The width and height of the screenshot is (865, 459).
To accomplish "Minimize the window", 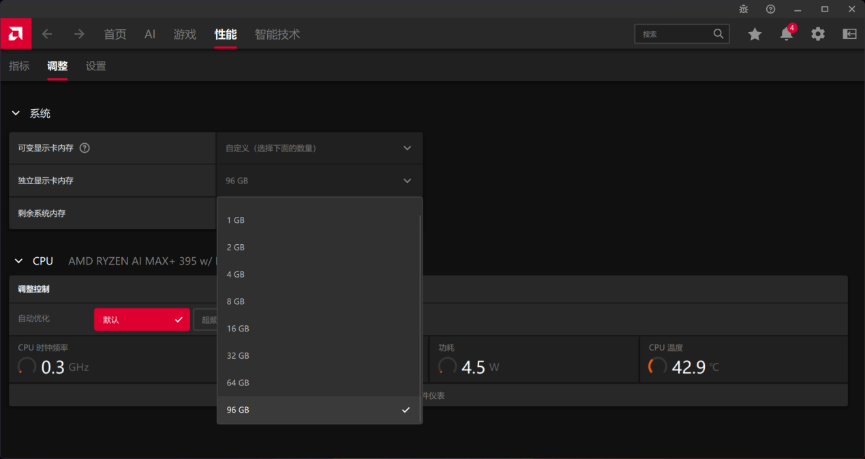I will coord(798,9).
